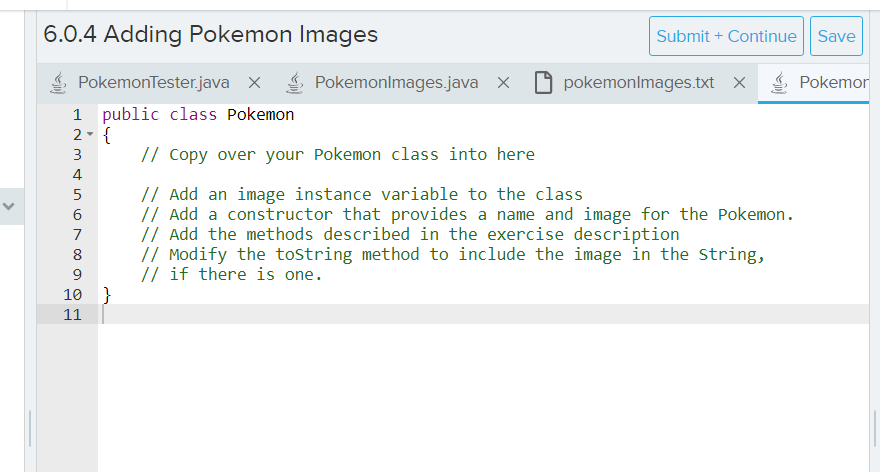Click the 'Add the methods described' comment
880x472 pixels.
[410, 235]
